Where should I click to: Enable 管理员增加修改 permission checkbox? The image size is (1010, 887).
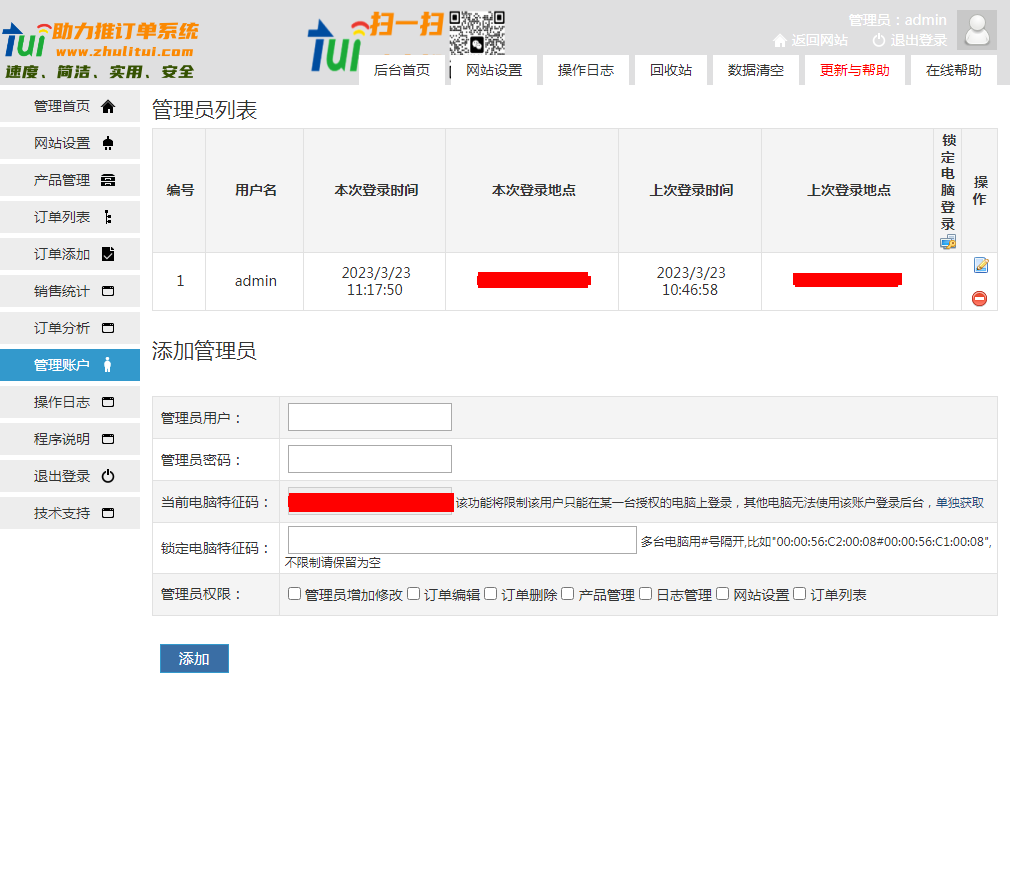pos(295,594)
